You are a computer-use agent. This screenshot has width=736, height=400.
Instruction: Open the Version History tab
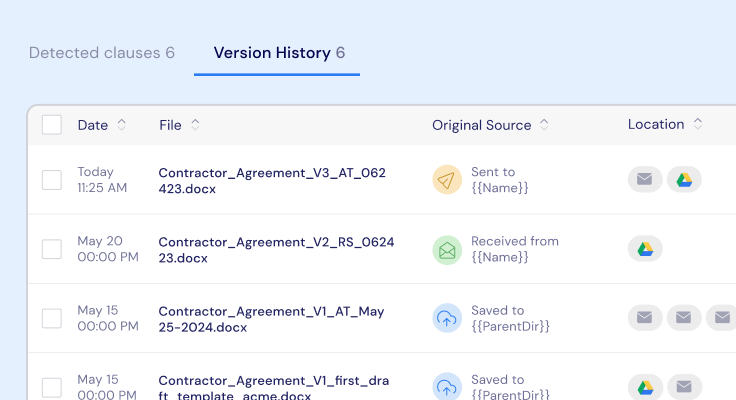pos(279,53)
